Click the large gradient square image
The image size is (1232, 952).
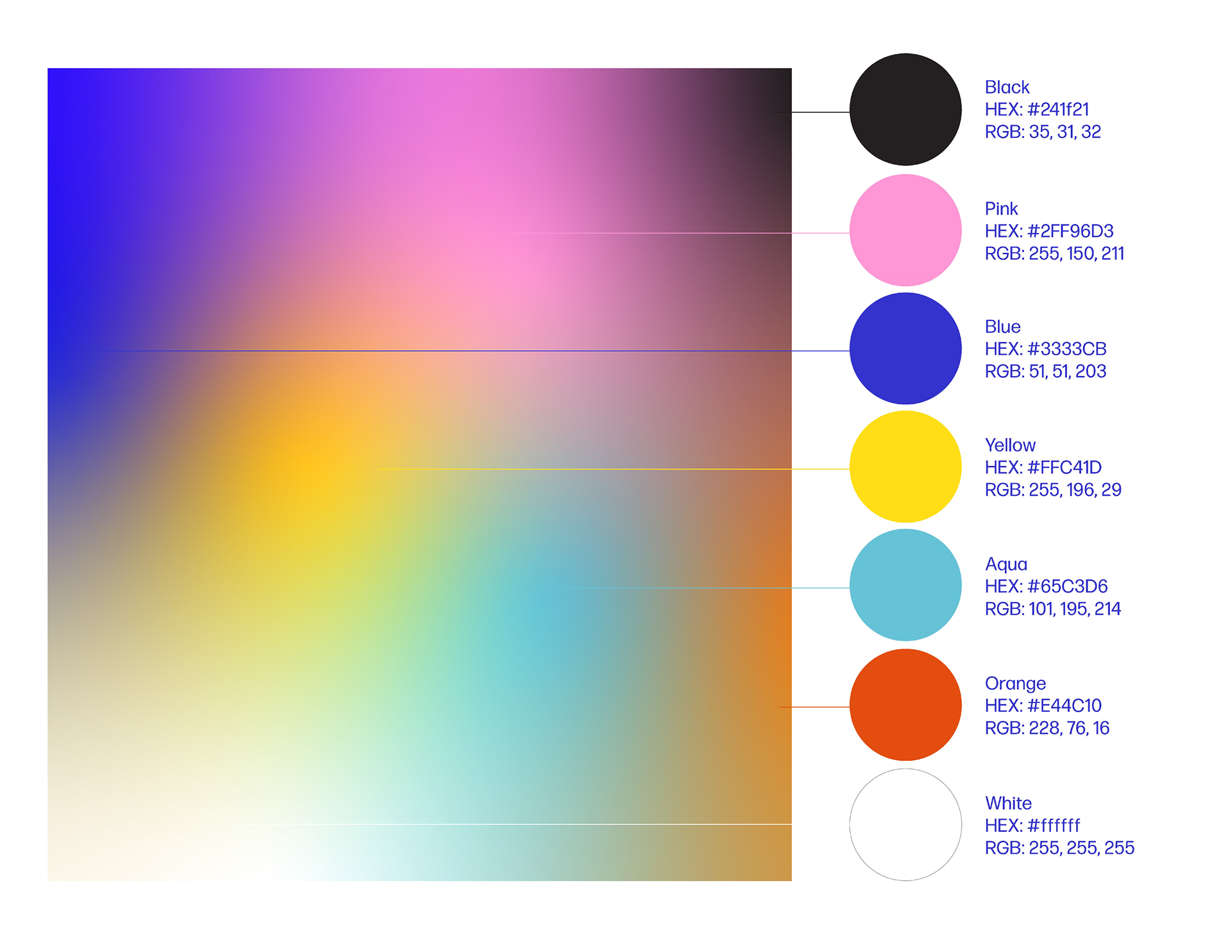[x=420, y=475]
